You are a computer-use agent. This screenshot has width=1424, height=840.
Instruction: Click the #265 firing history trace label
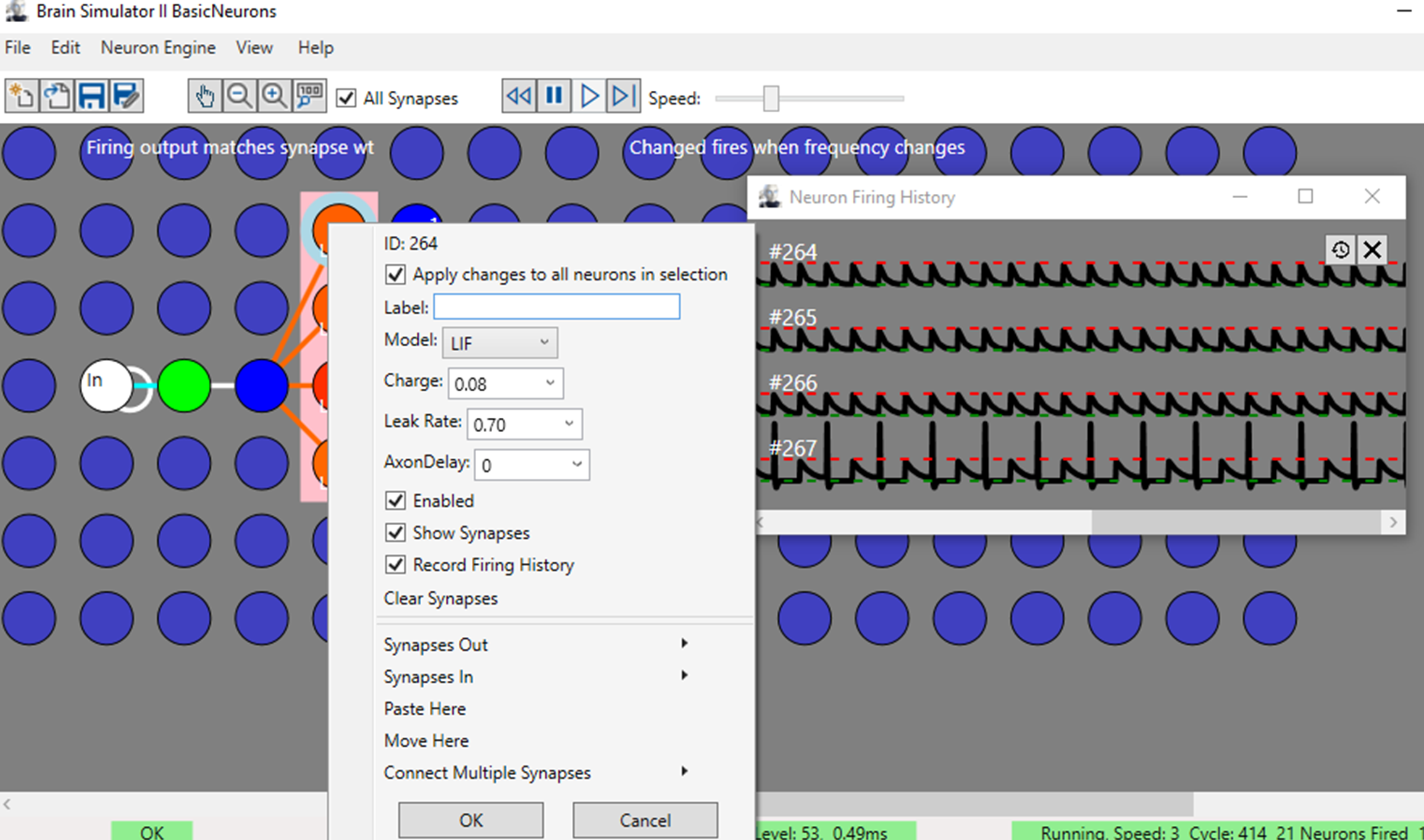point(793,317)
